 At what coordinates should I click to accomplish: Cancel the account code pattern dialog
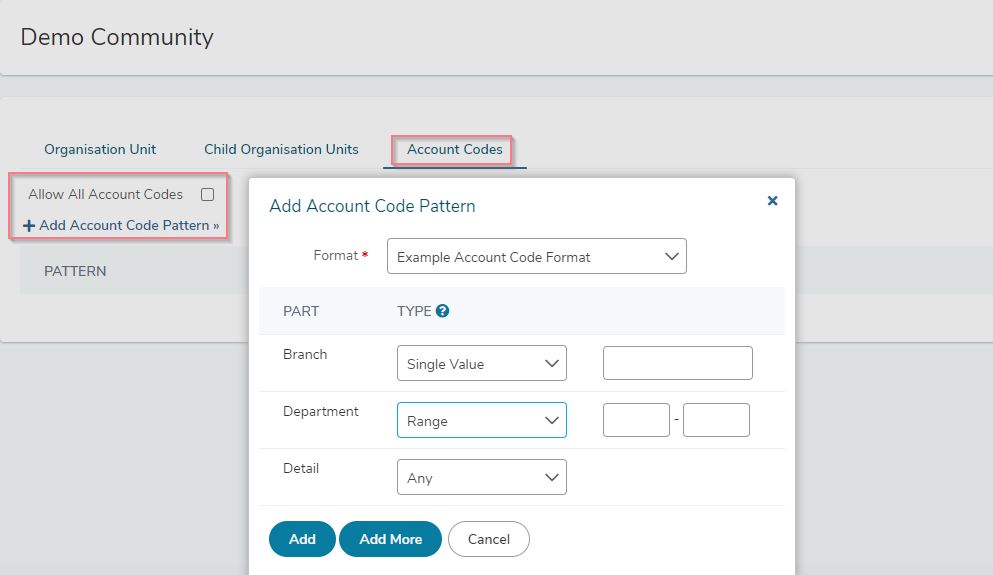488,539
